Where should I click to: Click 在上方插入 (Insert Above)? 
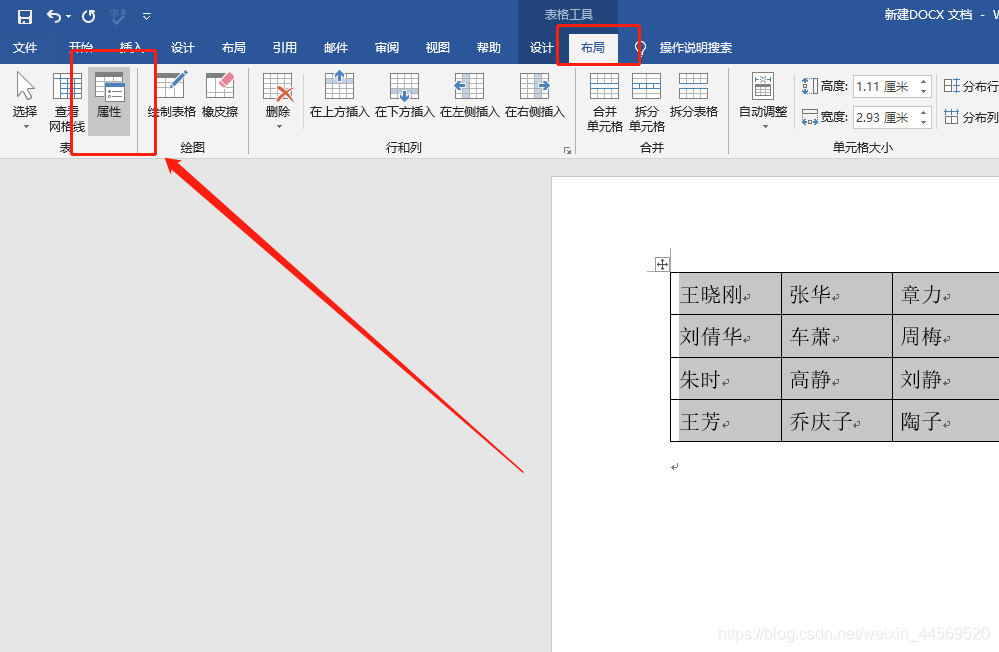pos(340,96)
